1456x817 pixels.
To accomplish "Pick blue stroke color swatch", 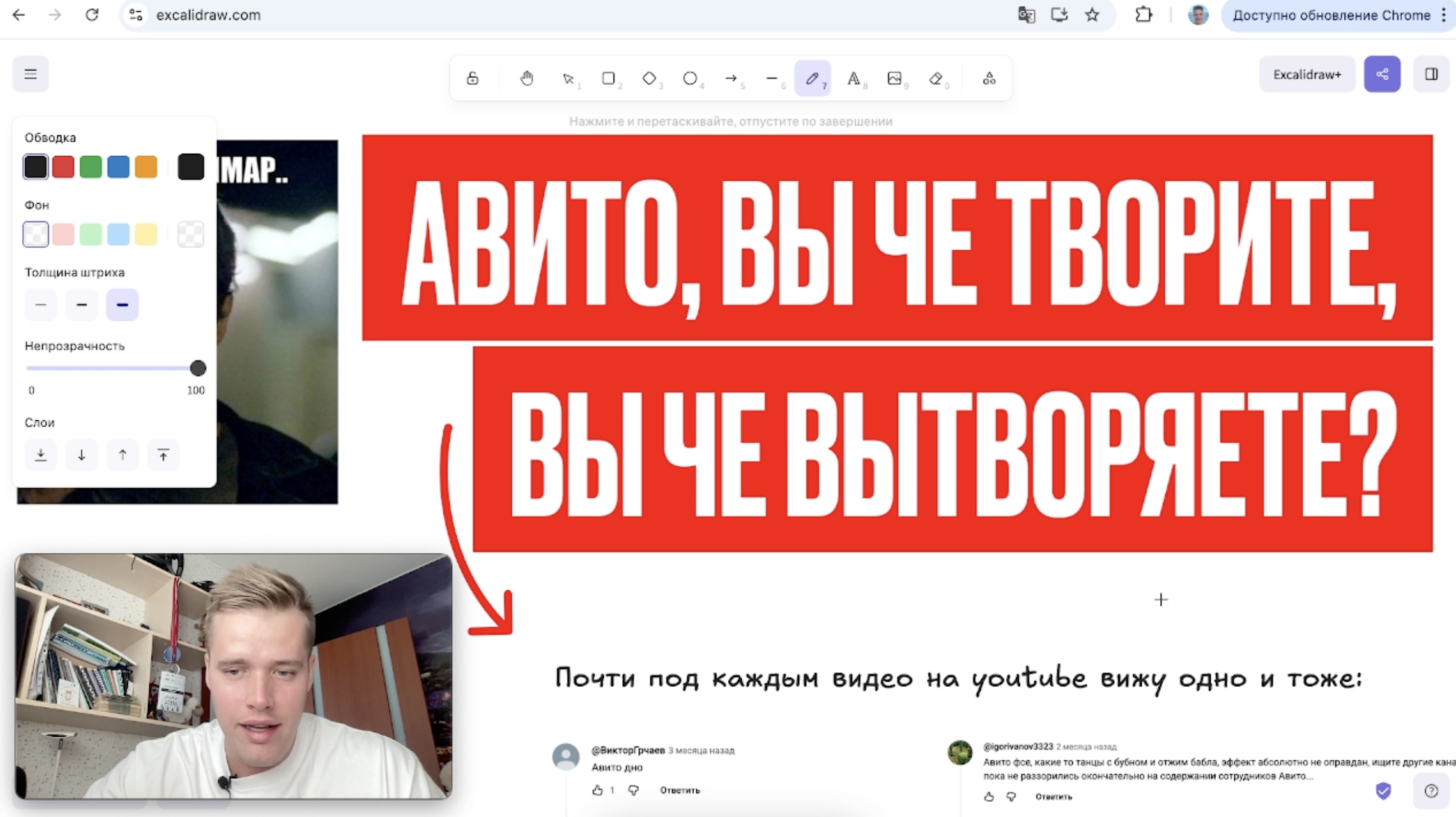I will tap(119, 166).
